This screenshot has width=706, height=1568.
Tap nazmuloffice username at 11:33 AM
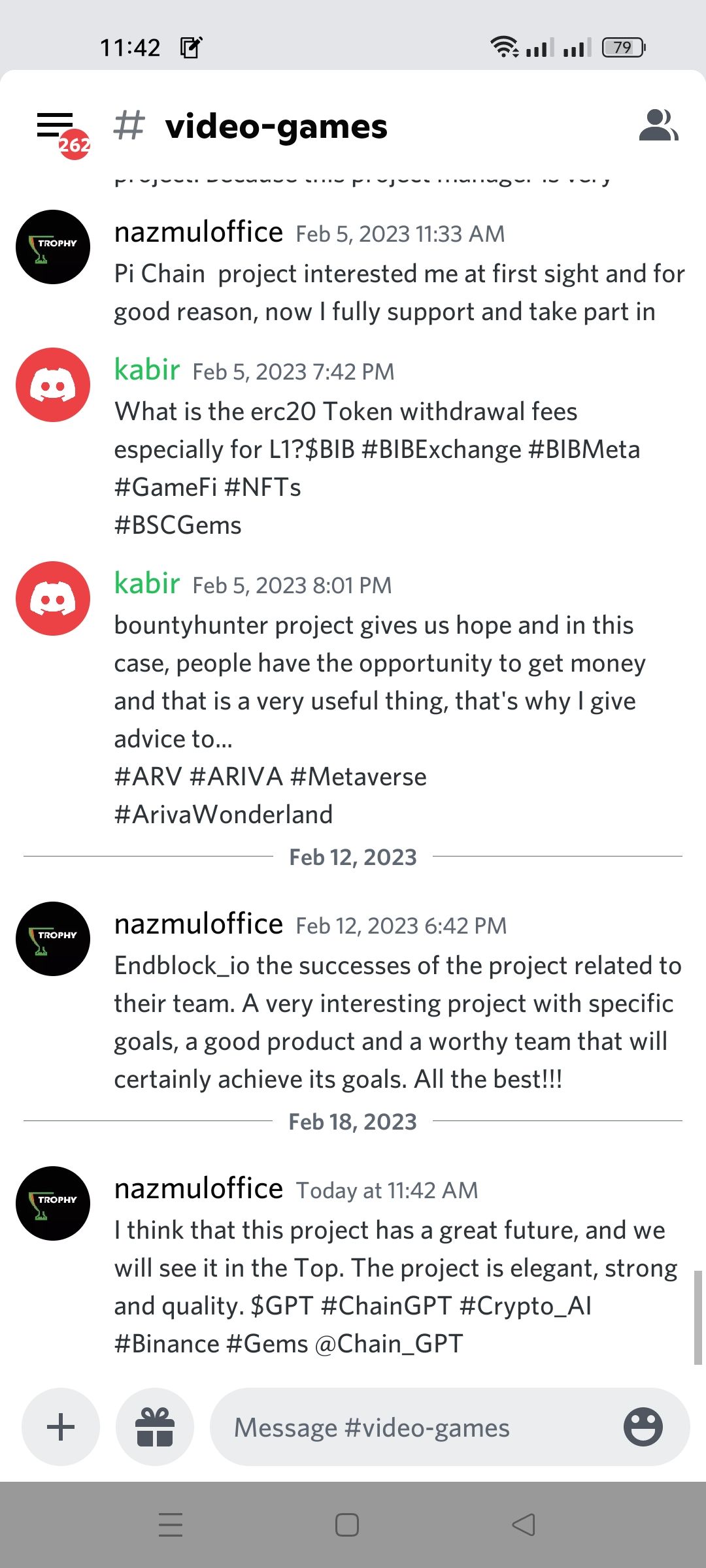[198, 233]
